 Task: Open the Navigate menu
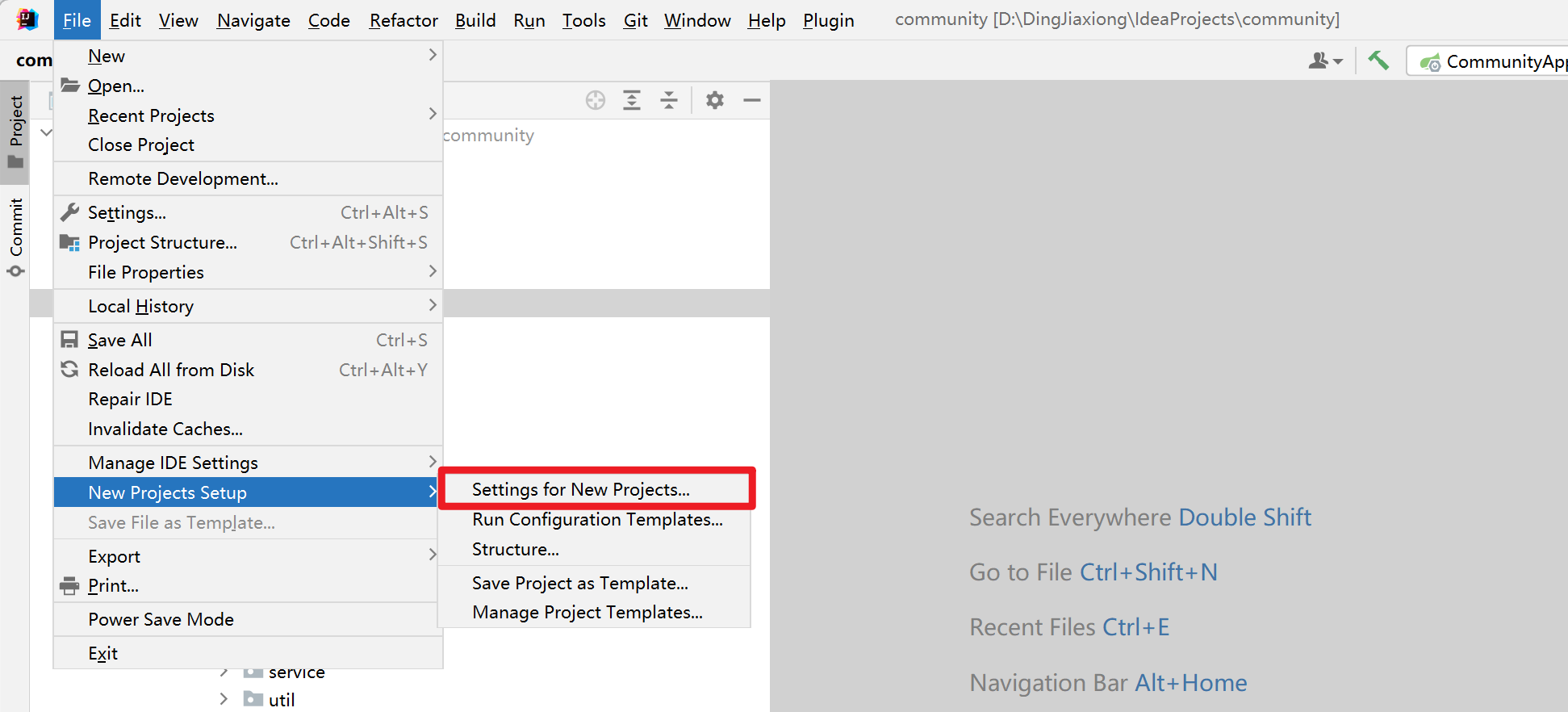coord(253,20)
